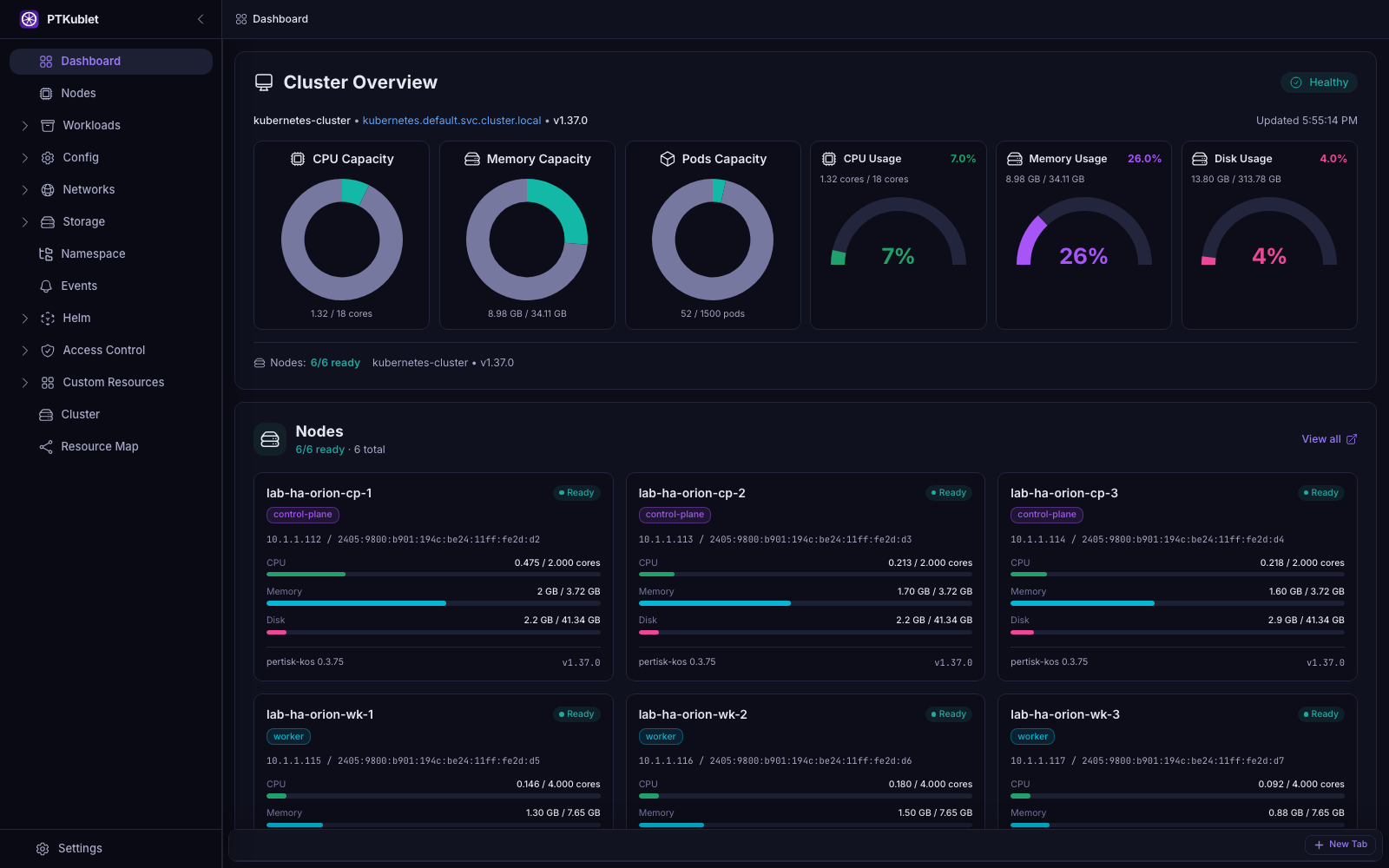Click the Pods Capacity donut chart
Image resolution: width=1389 pixels, height=868 pixels.
(x=713, y=240)
